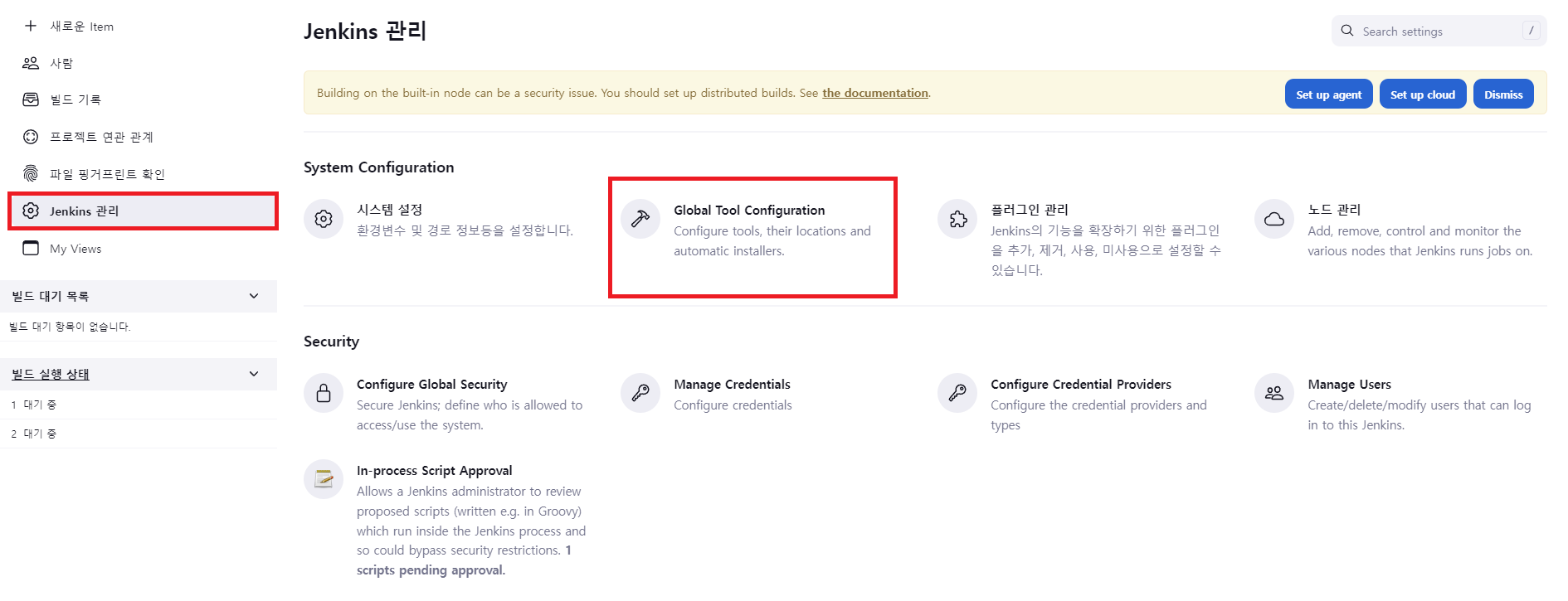Click the build history inbox icon
Image resolution: width=1568 pixels, height=601 pixels.
31,99
